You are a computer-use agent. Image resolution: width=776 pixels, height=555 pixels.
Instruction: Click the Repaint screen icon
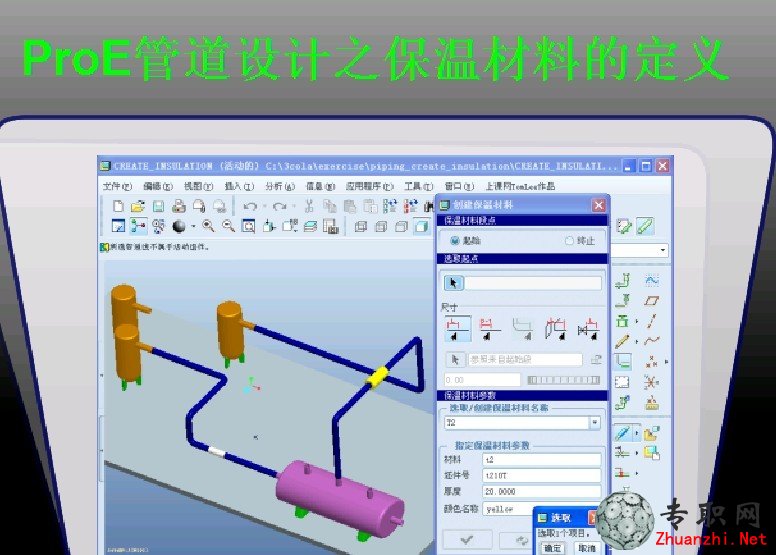118,226
